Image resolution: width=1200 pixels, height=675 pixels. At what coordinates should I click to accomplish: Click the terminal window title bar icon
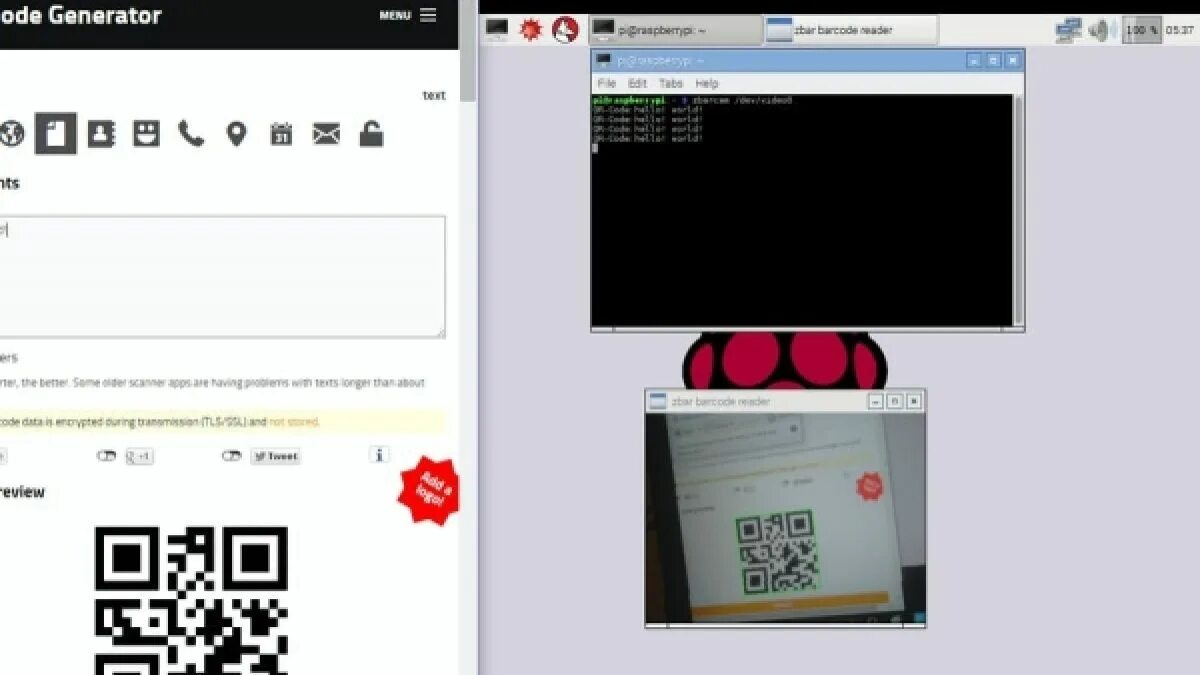604,60
